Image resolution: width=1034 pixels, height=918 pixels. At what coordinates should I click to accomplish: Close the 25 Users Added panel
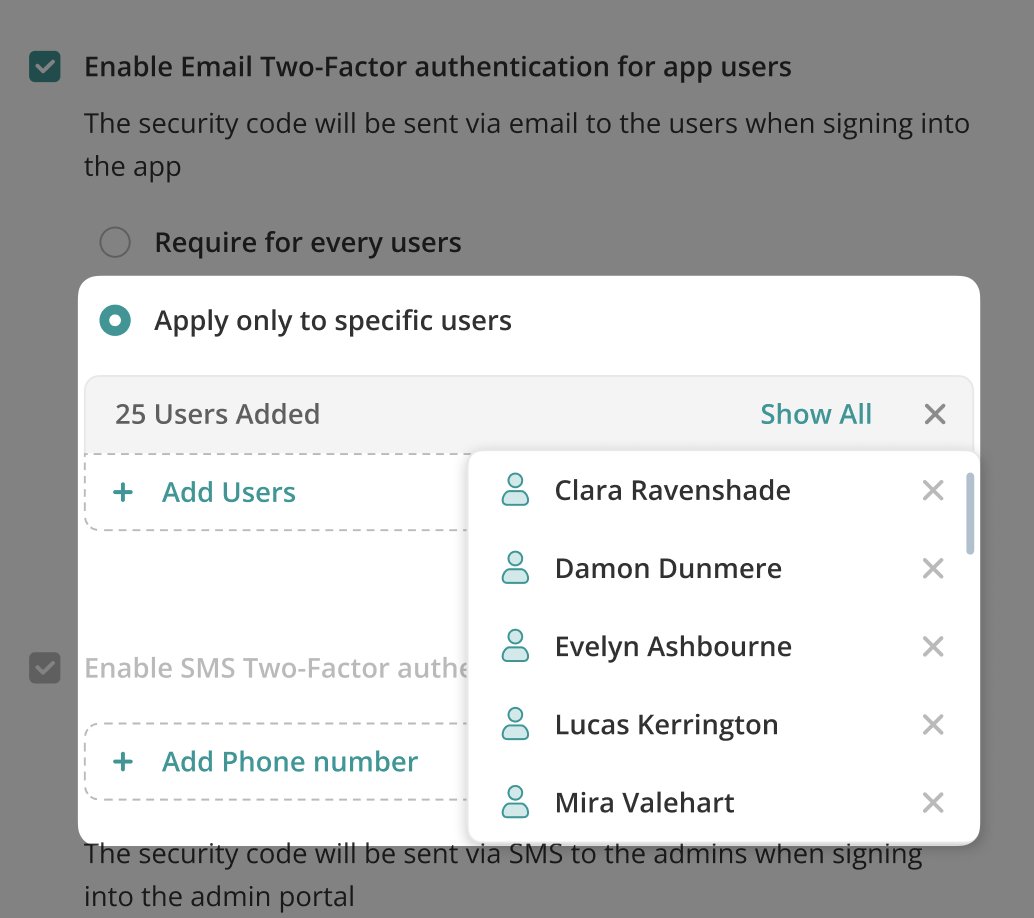click(x=935, y=414)
